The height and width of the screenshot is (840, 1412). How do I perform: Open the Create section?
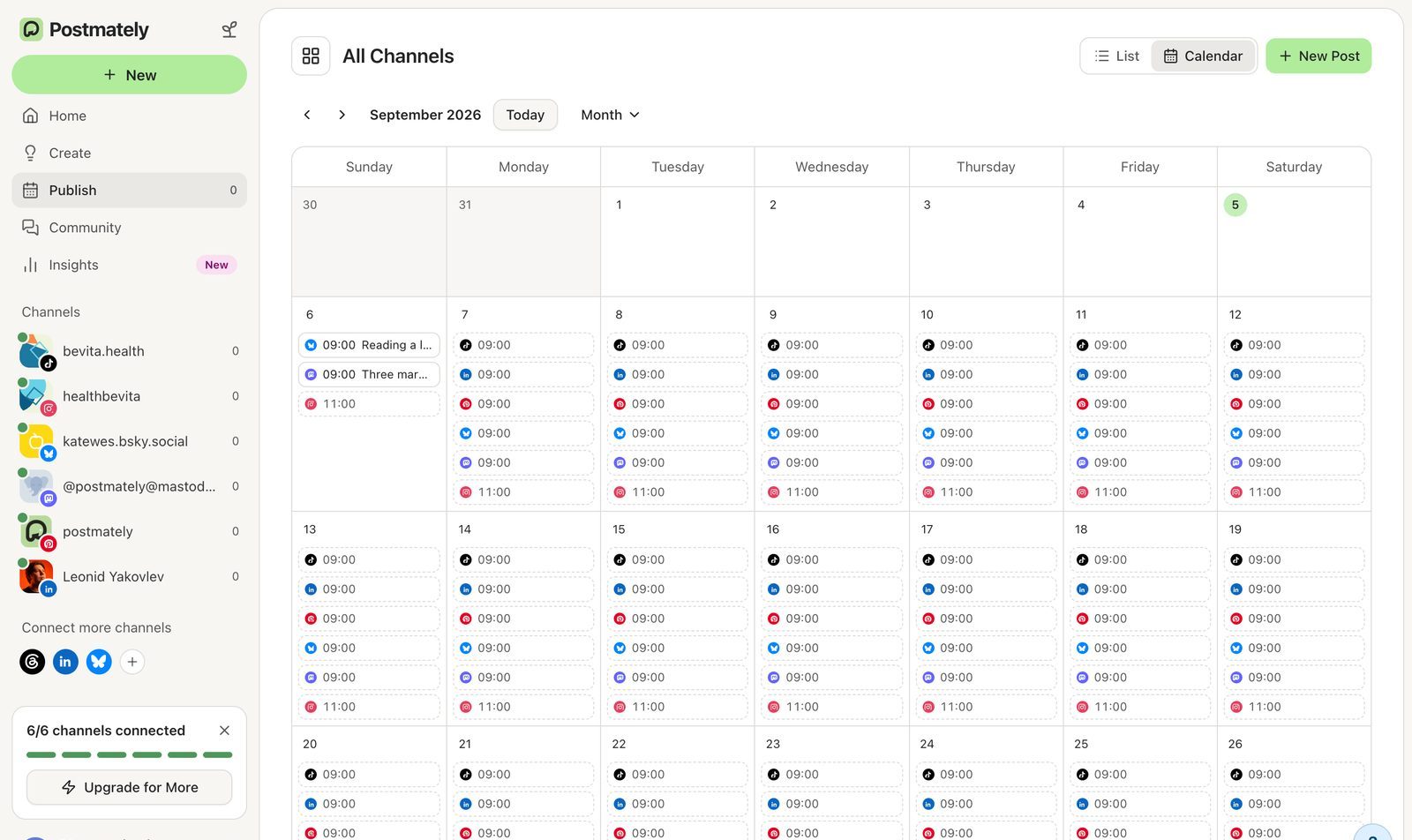[130, 153]
